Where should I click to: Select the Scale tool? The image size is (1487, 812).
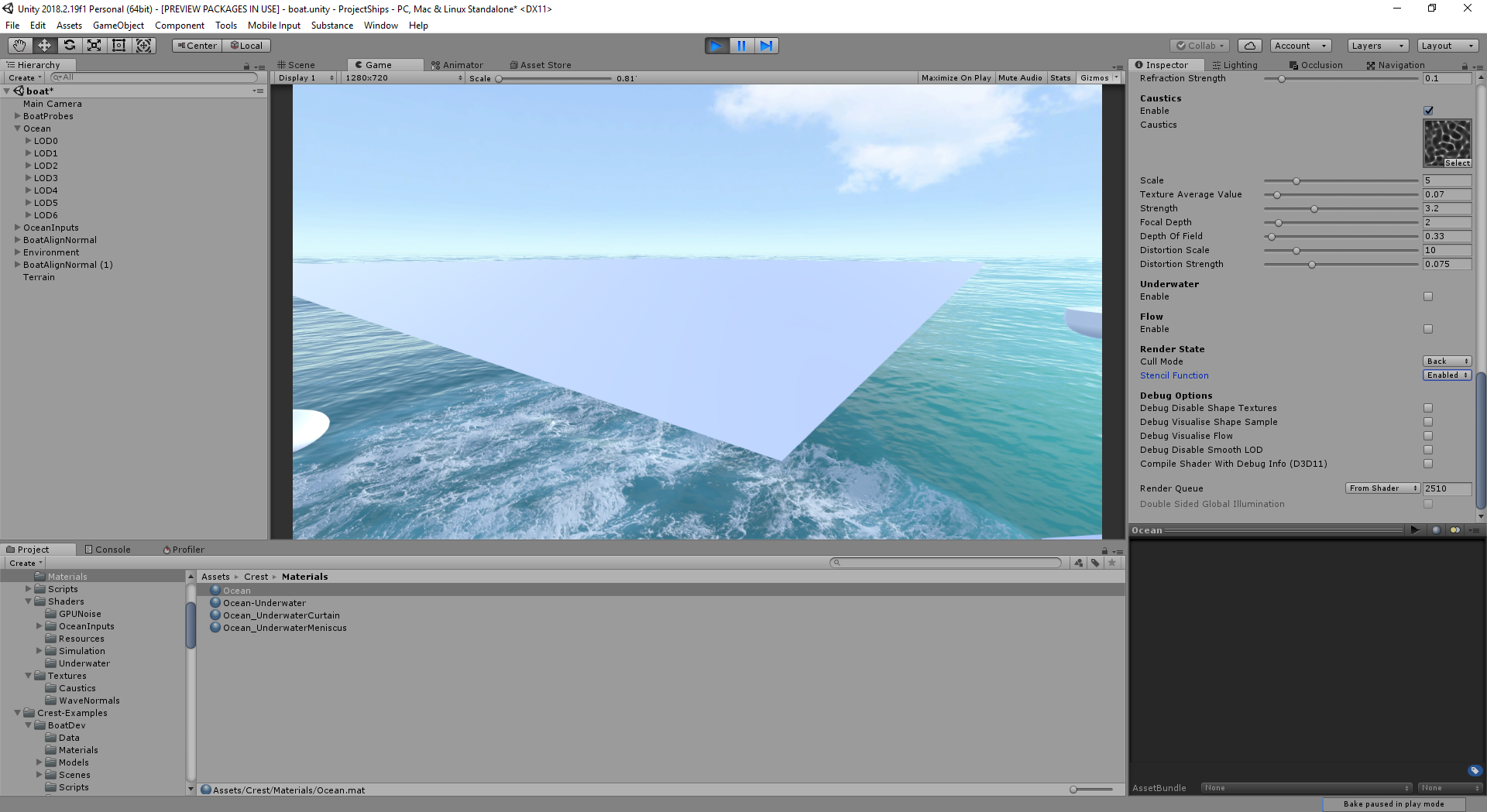[x=94, y=45]
